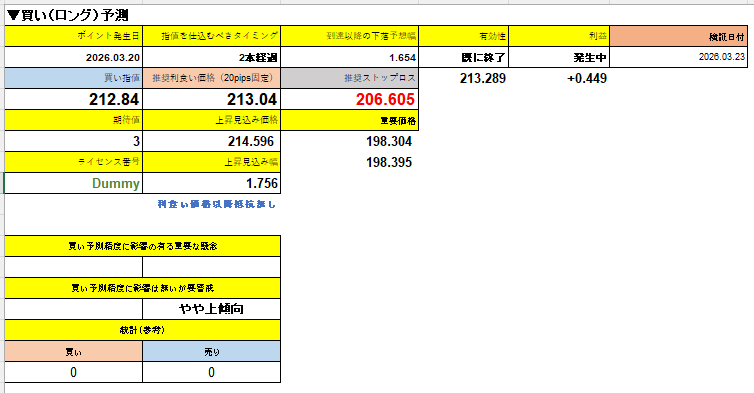Select the 既に終了 status cell

(x=464, y=57)
